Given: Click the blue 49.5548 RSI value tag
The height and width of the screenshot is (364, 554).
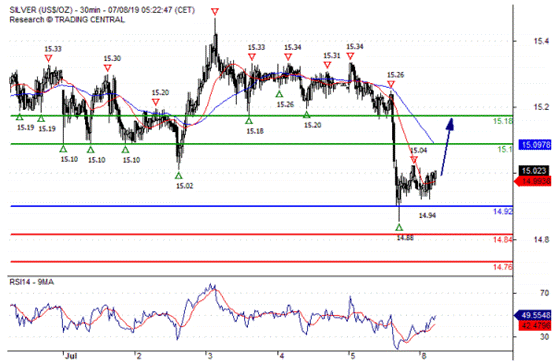Looking at the screenshot, I should 532,315.
